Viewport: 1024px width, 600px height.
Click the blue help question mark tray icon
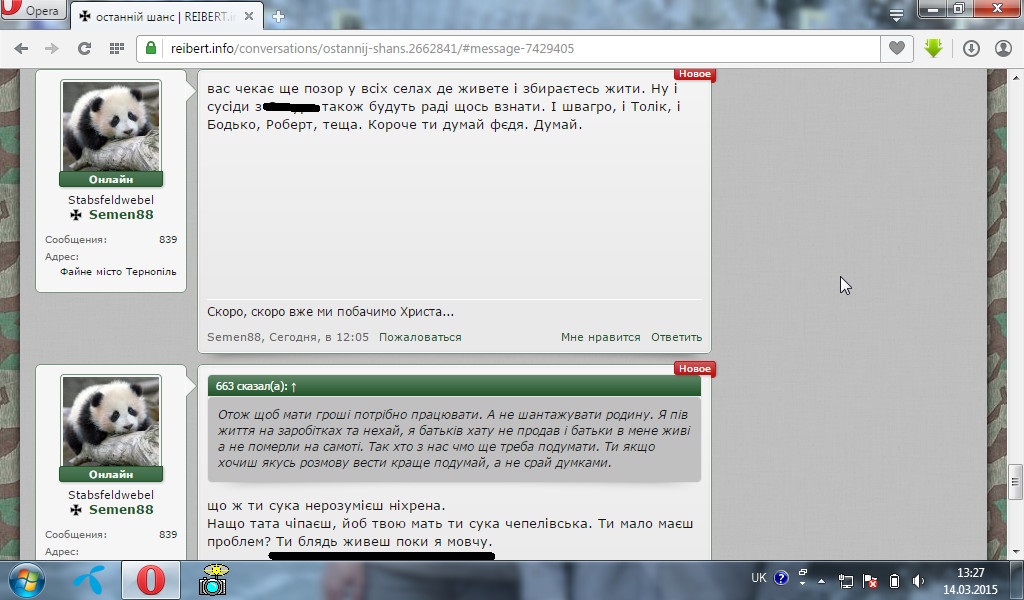click(x=781, y=578)
